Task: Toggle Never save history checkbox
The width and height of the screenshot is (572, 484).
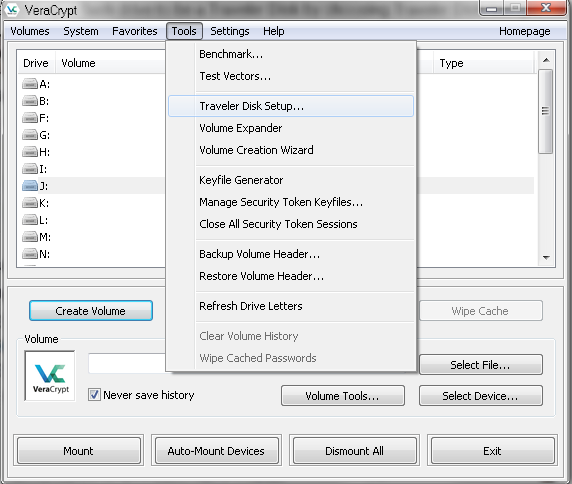Action: 94,395
